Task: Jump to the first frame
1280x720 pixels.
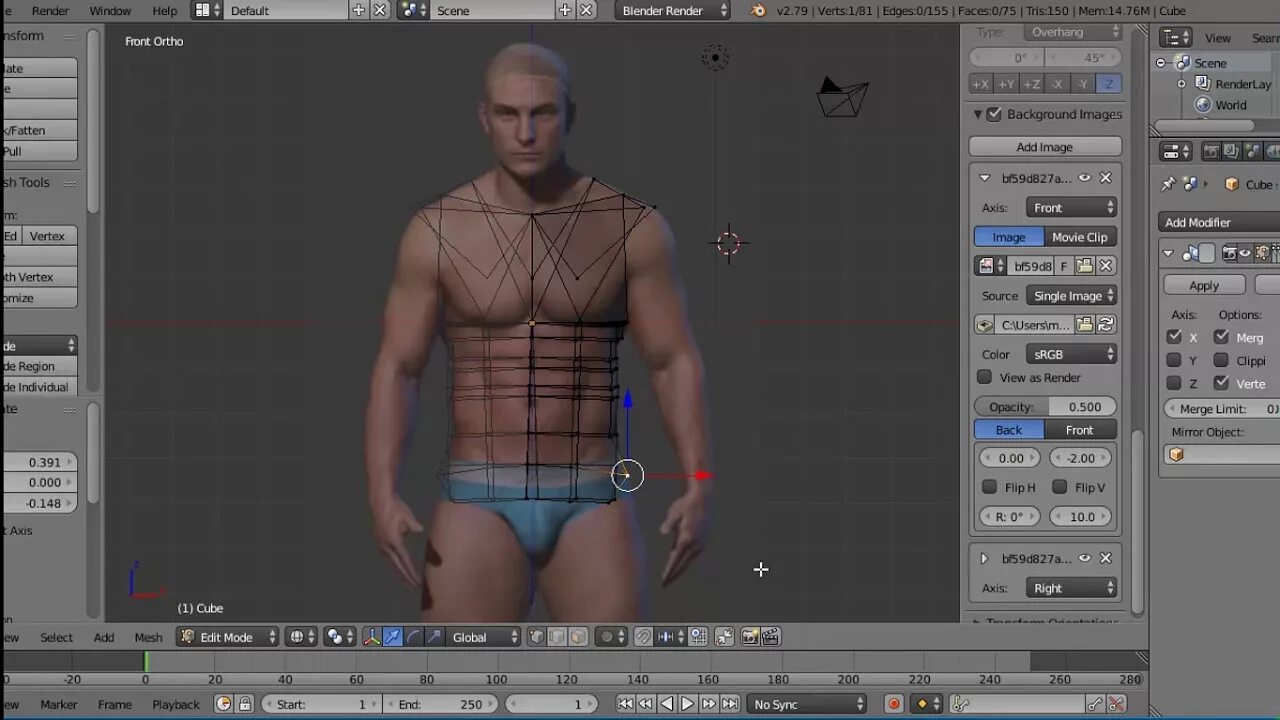Action: pyautogui.click(x=625, y=704)
